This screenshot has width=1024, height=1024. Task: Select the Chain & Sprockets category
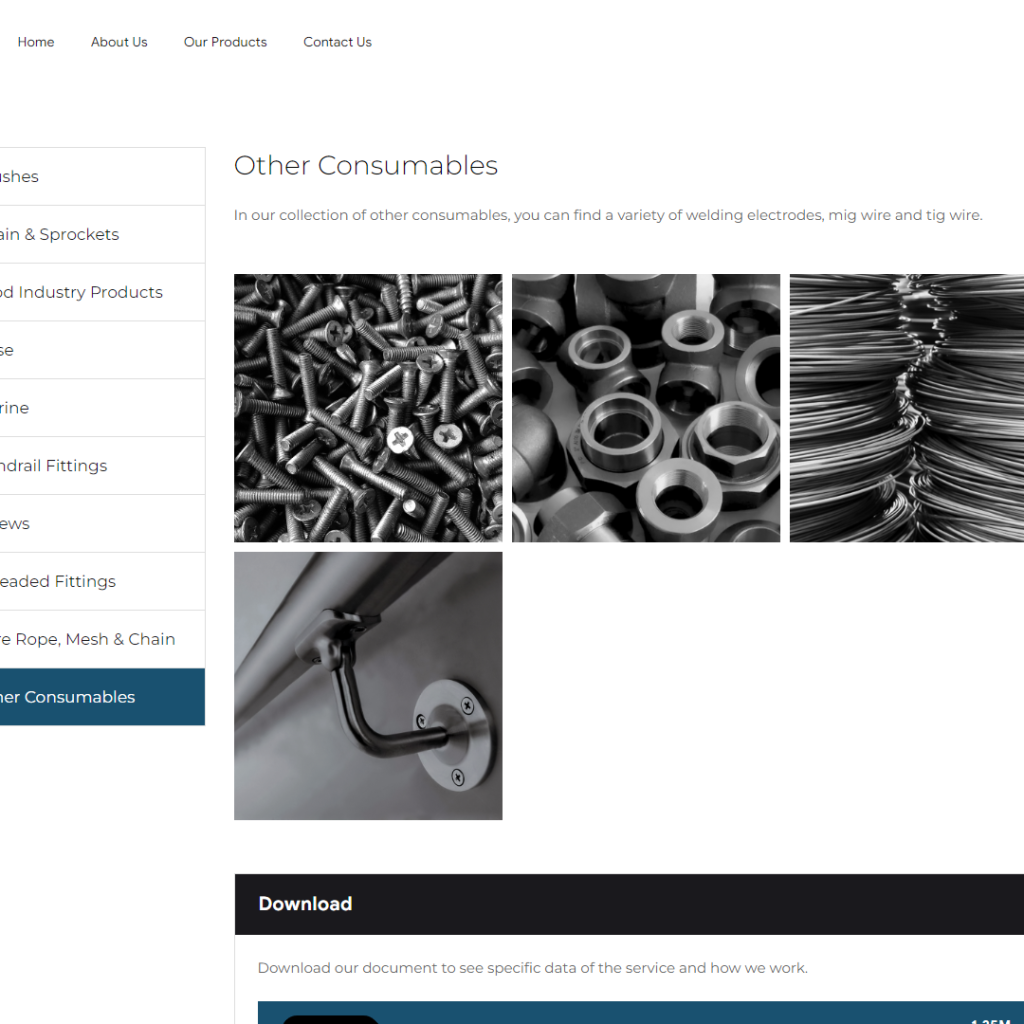point(103,234)
